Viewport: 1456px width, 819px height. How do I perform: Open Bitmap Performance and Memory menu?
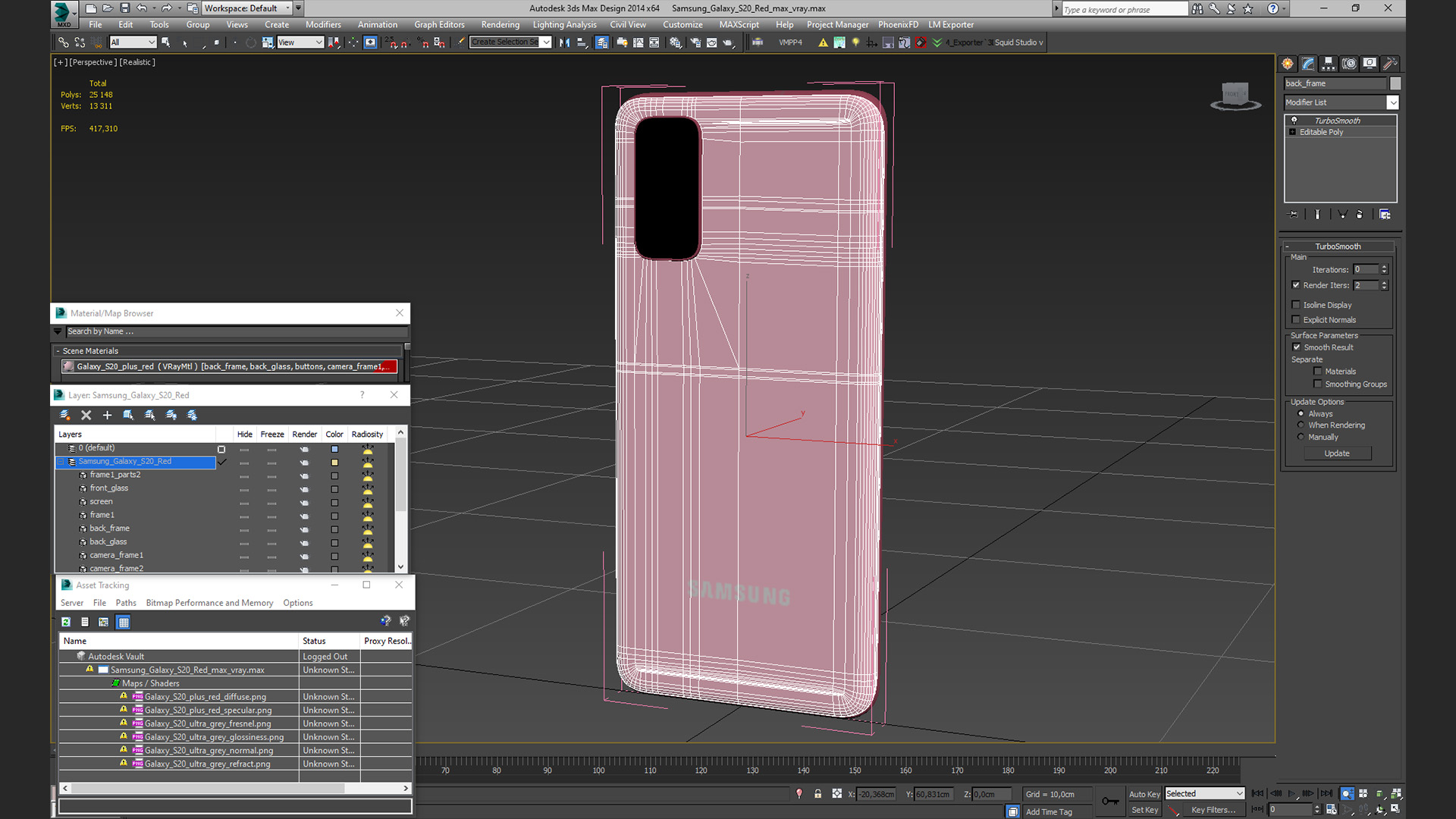click(209, 604)
